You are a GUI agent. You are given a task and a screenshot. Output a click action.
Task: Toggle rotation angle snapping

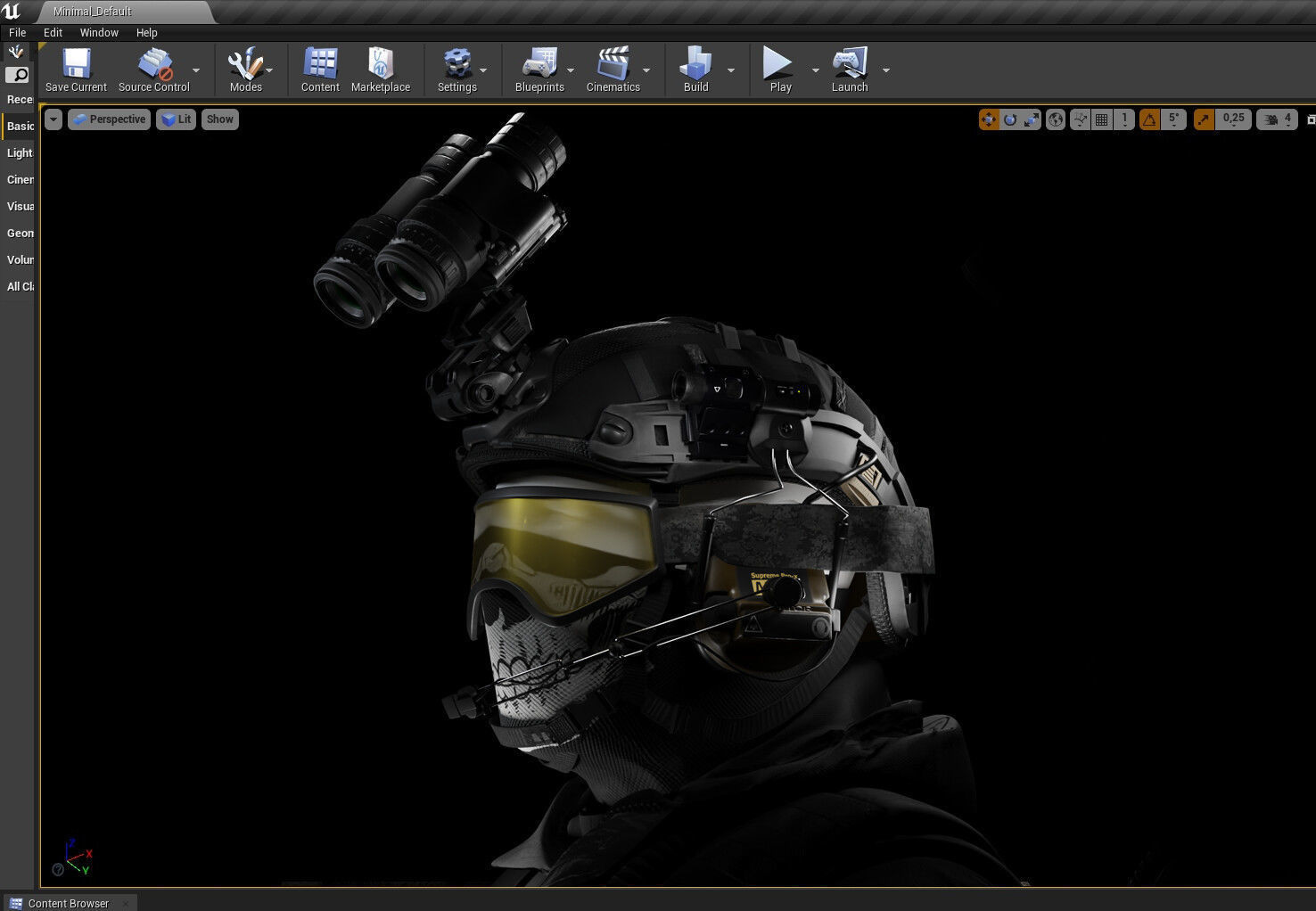tap(1149, 119)
